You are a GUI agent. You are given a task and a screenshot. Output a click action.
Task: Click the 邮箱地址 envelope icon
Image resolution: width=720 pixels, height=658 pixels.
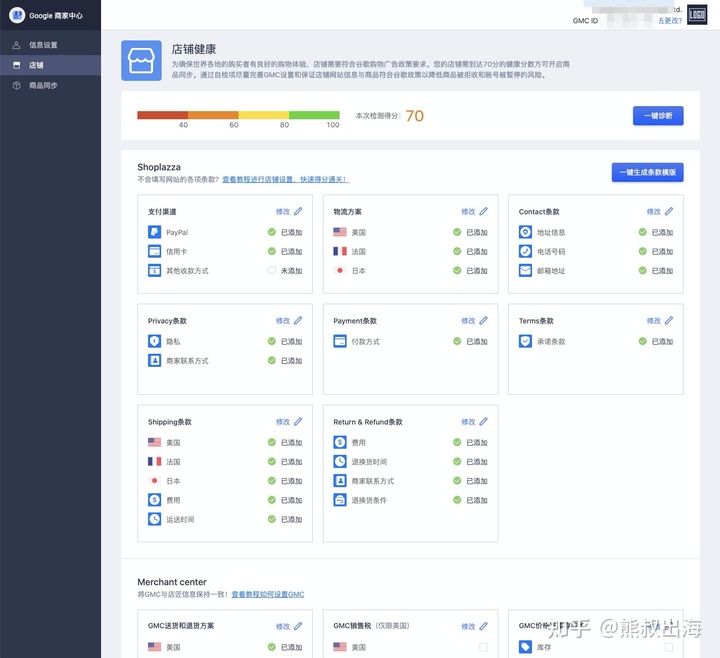(525, 270)
